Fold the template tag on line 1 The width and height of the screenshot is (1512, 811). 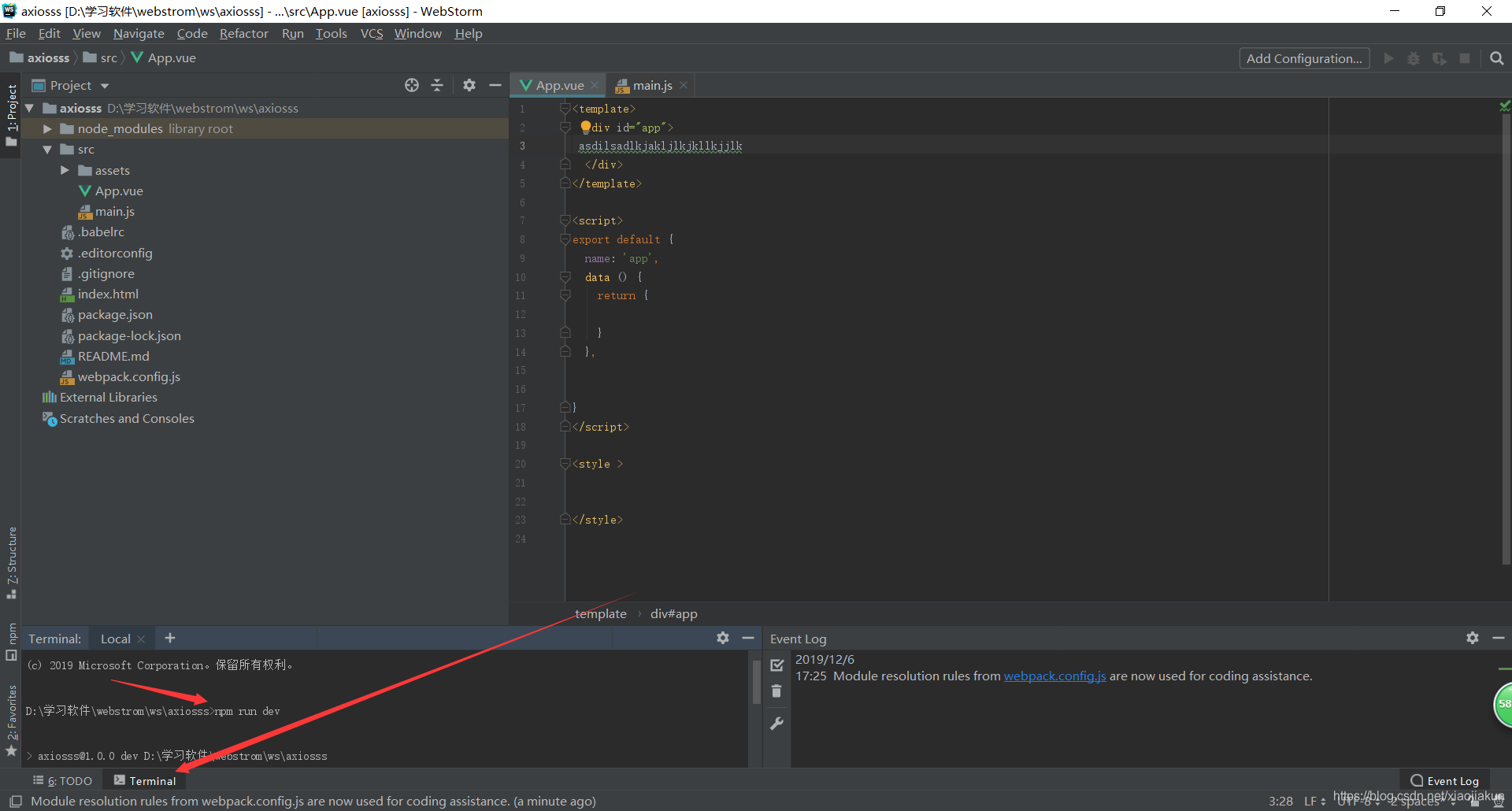pyautogui.click(x=565, y=108)
